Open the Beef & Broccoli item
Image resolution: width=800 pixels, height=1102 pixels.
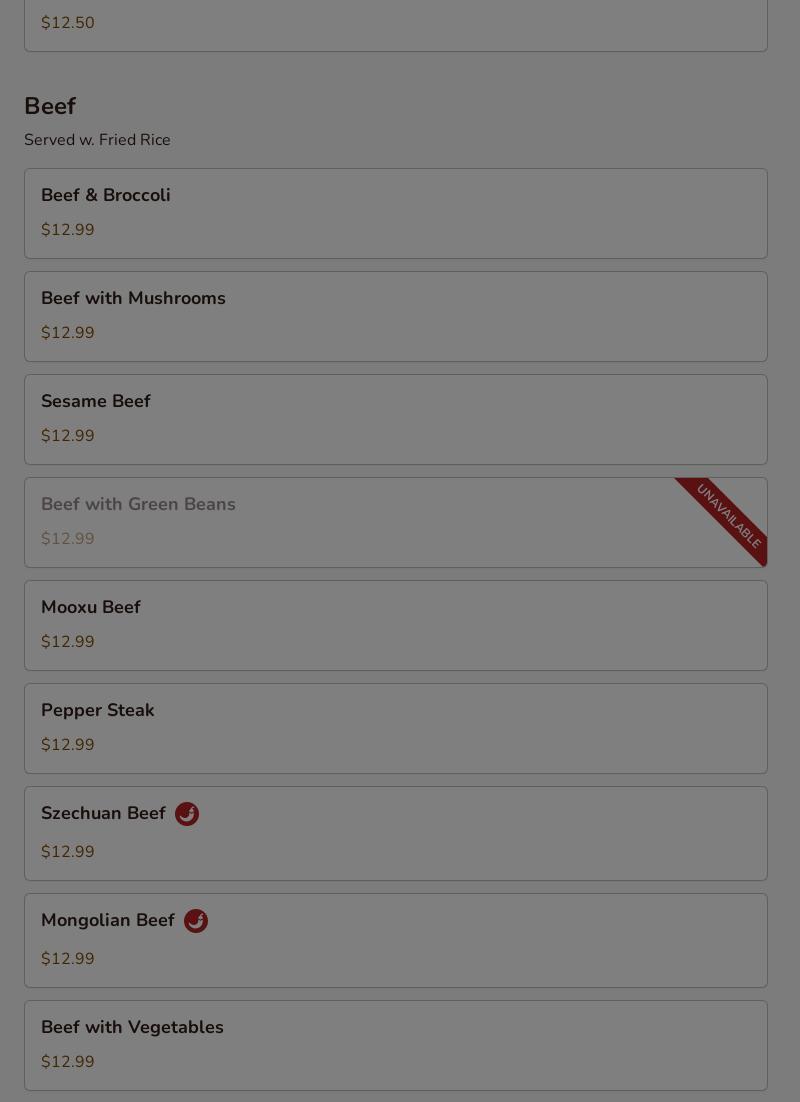click(106, 196)
